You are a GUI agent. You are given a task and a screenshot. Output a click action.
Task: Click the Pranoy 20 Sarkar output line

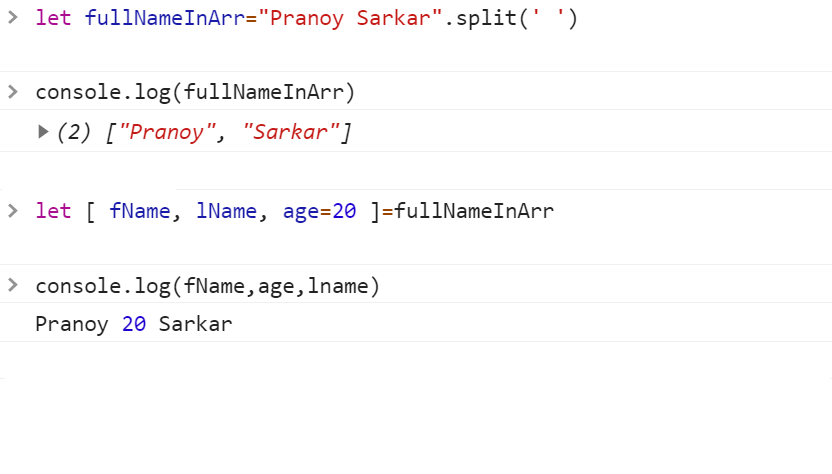point(134,324)
